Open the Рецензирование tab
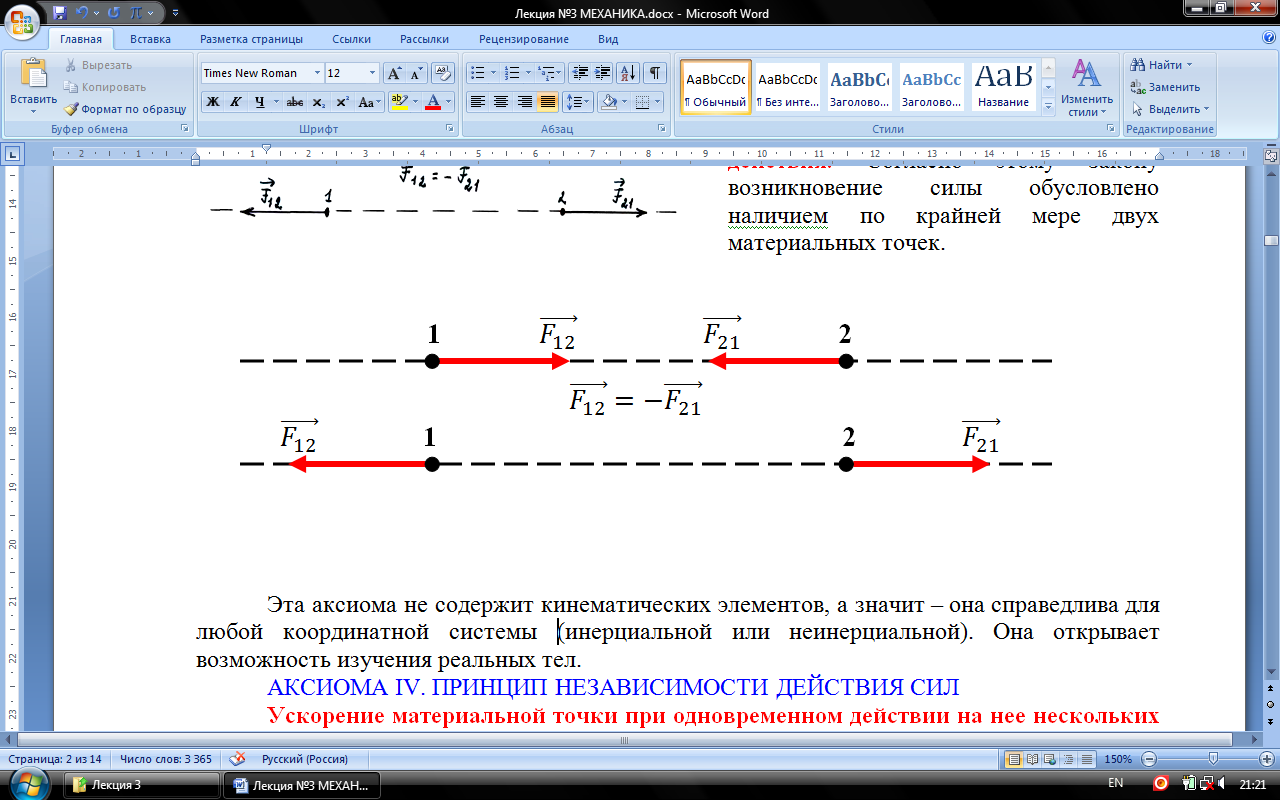1280x800 pixels. tap(524, 39)
